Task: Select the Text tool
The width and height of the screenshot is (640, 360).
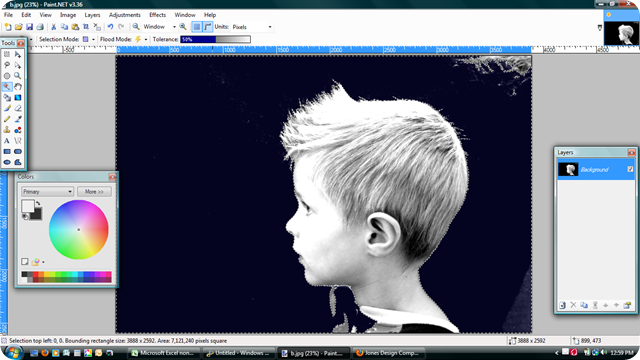Action: [7, 141]
